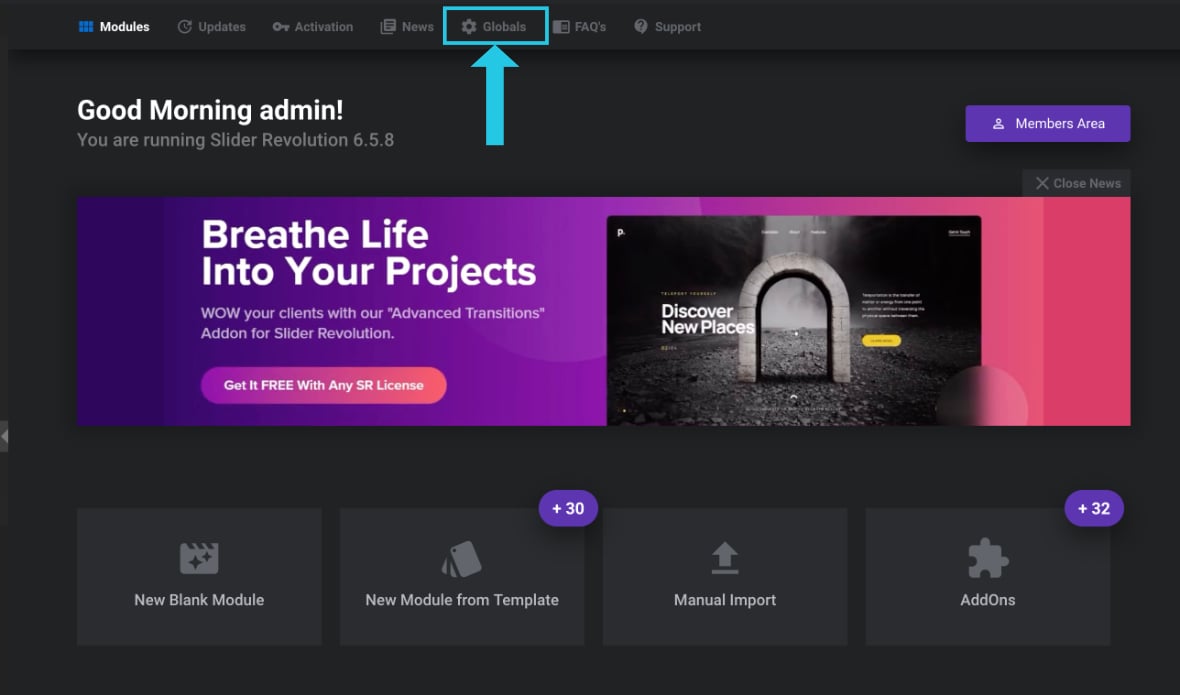Go to the Activation tab

tap(312, 27)
